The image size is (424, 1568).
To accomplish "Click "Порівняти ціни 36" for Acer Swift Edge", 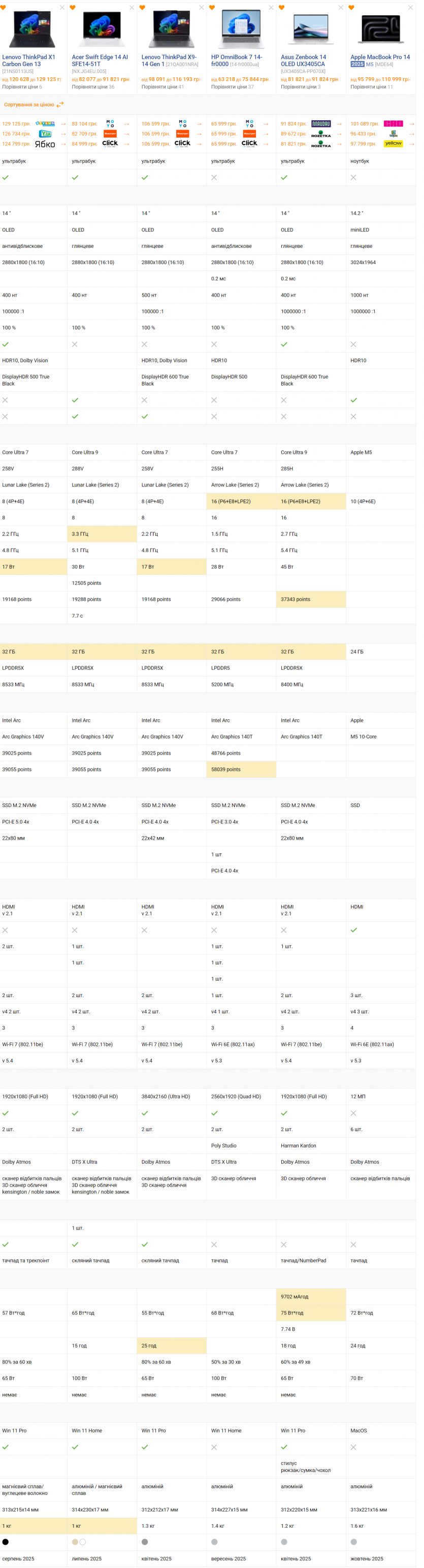I will pos(93,87).
